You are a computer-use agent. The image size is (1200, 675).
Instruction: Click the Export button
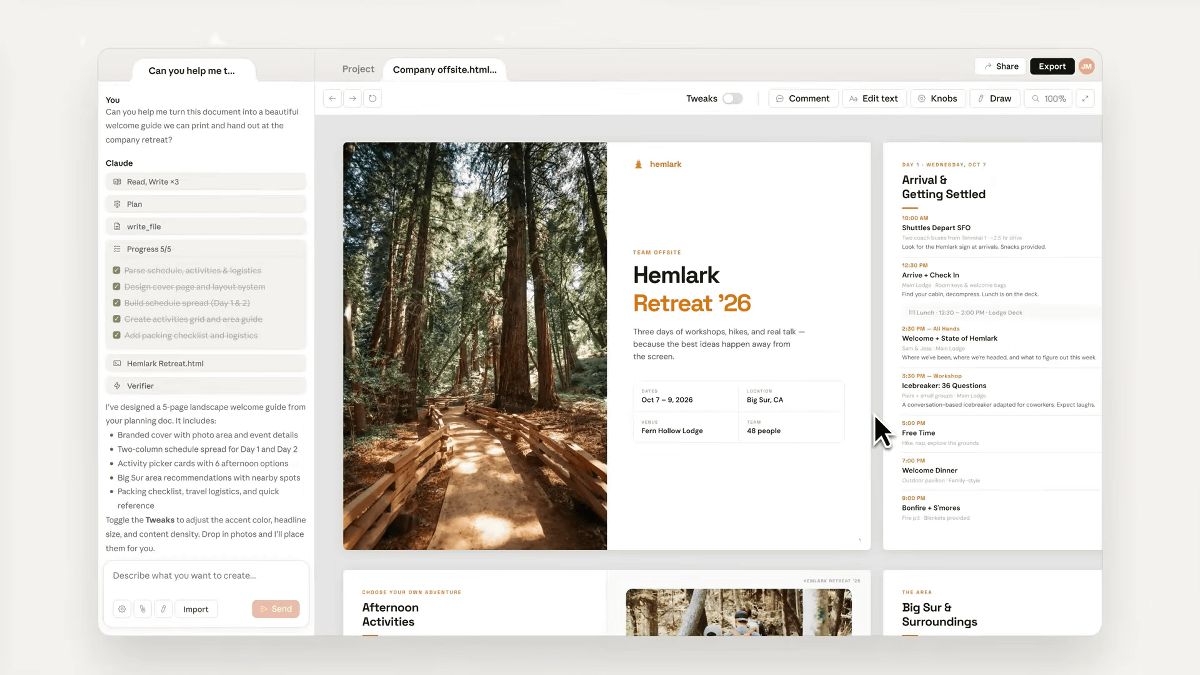pos(1051,66)
